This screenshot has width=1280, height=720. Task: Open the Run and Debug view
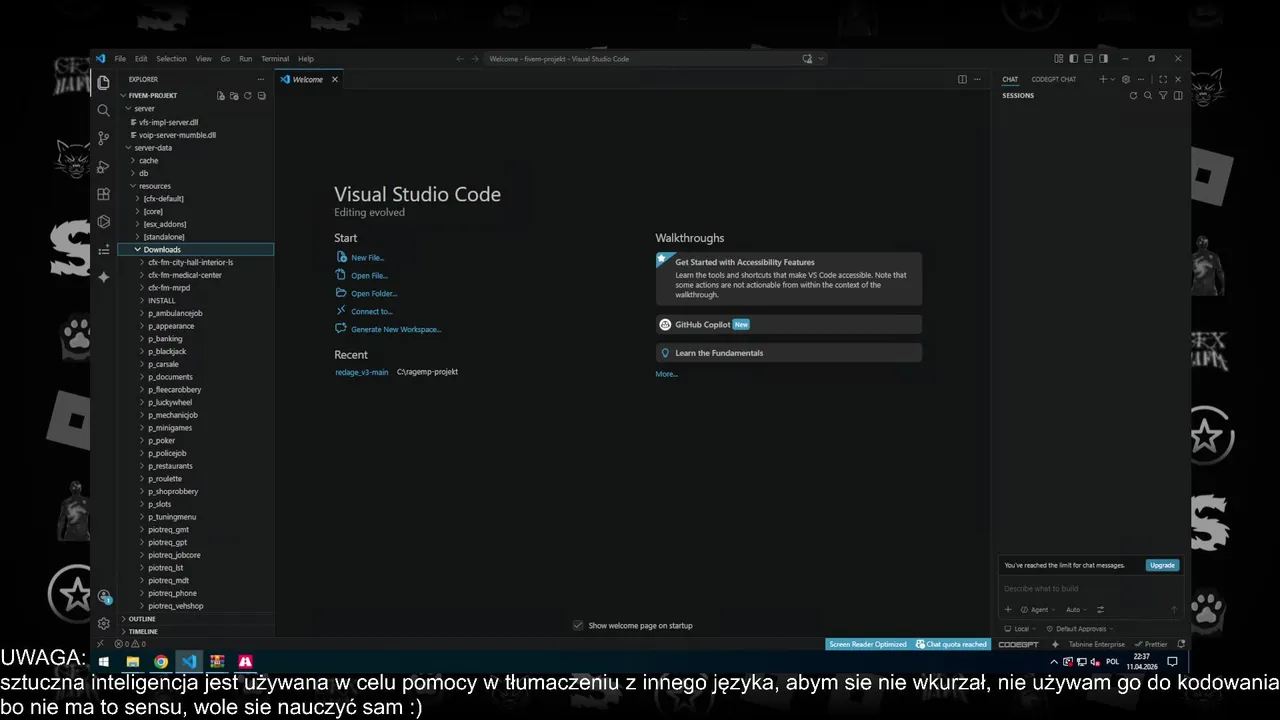pos(103,166)
